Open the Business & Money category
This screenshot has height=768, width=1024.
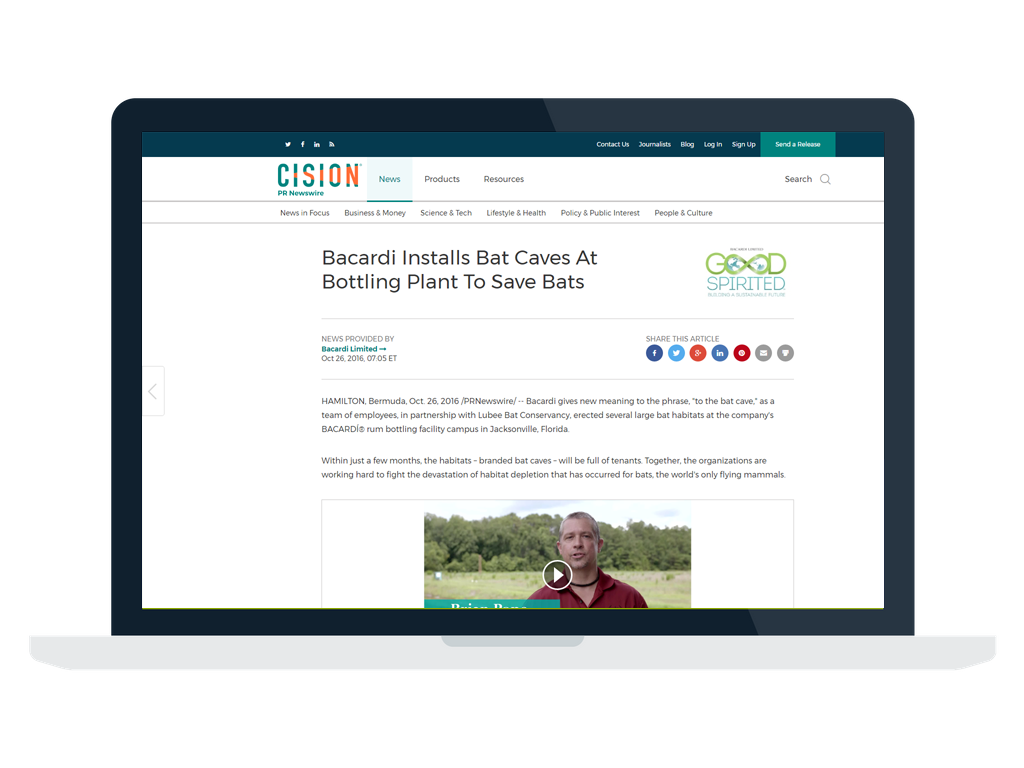click(375, 213)
